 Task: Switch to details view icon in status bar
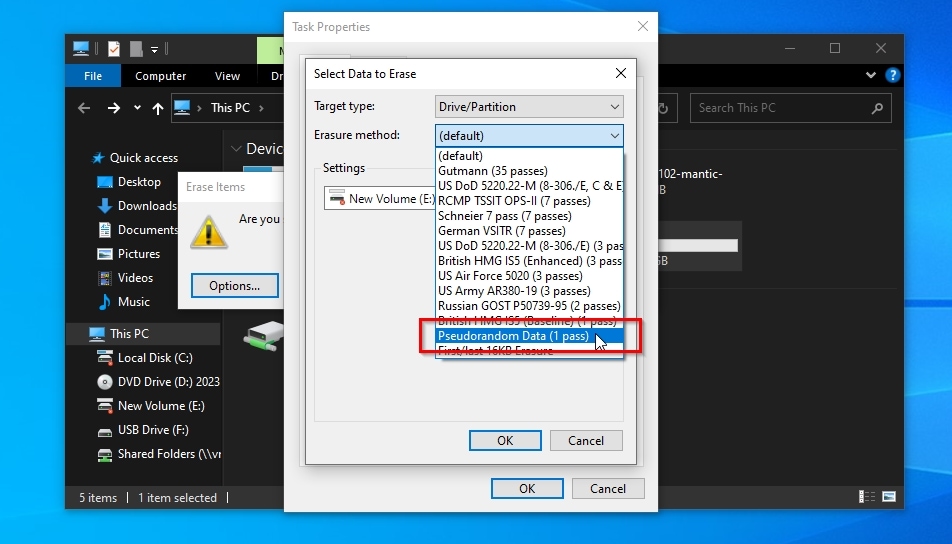coord(867,497)
